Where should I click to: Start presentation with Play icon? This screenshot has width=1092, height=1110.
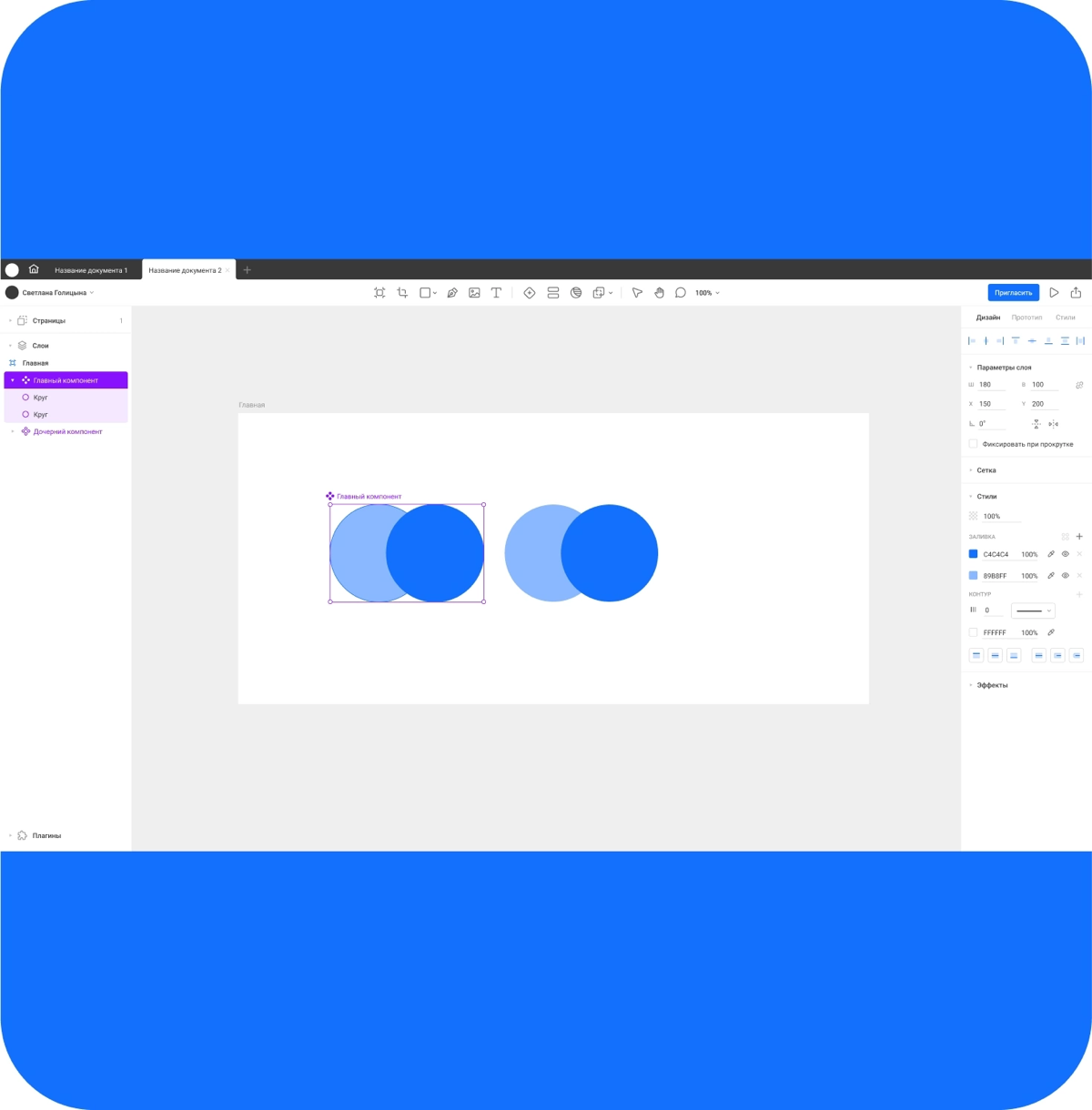(x=1054, y=293)
